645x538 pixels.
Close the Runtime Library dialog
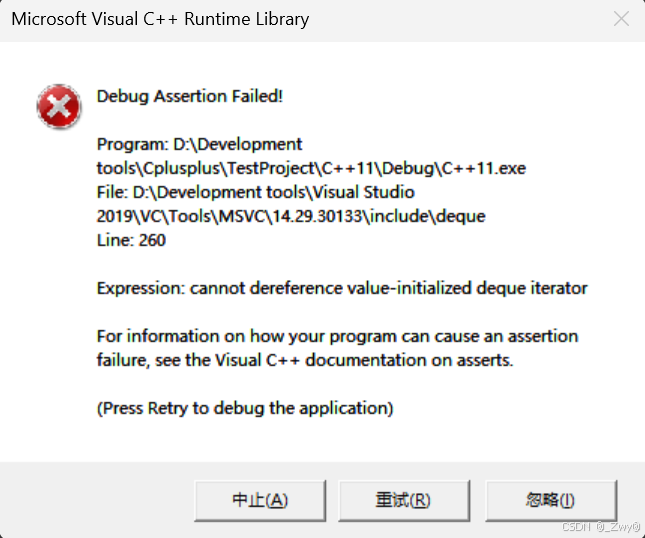(x=621, y=19)
